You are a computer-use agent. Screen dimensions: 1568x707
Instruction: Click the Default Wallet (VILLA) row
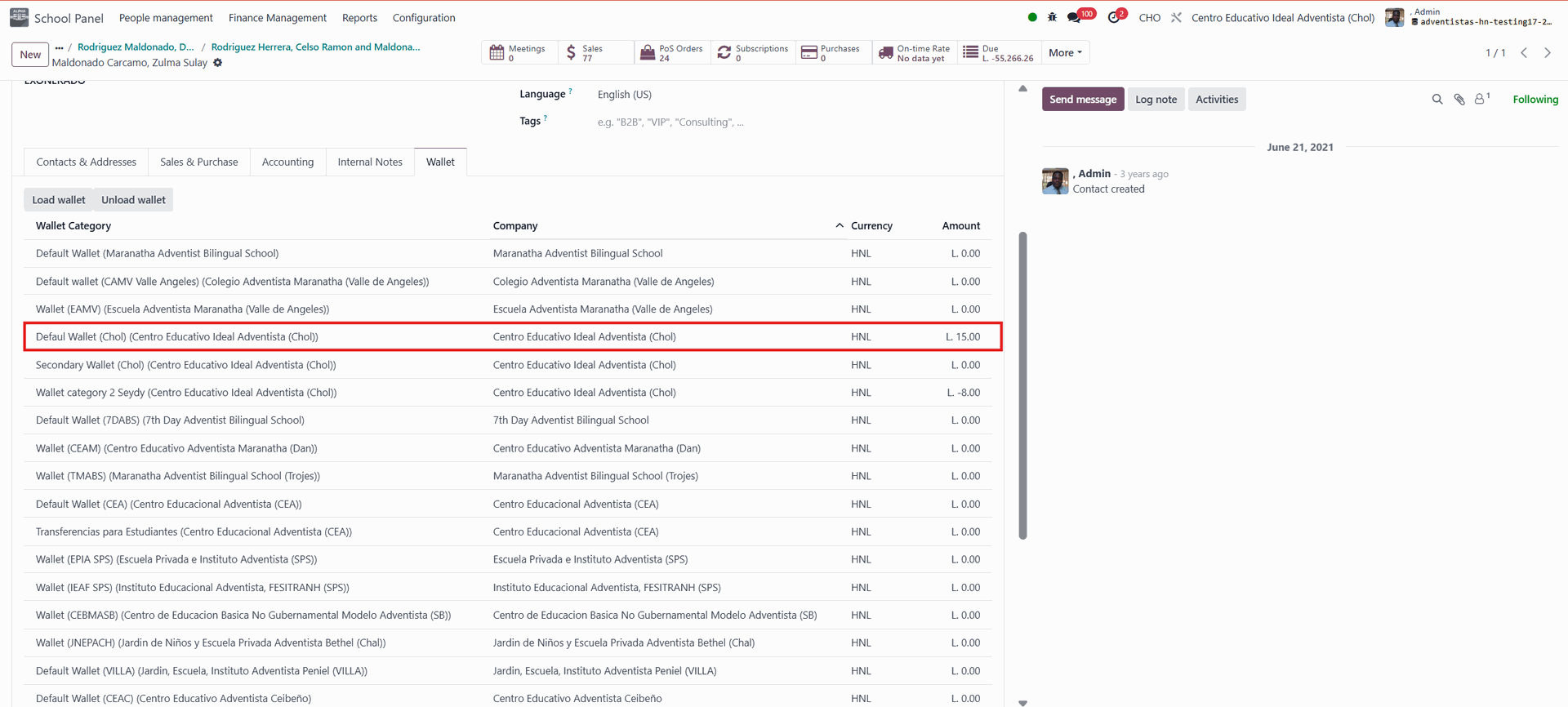[508, 671]
